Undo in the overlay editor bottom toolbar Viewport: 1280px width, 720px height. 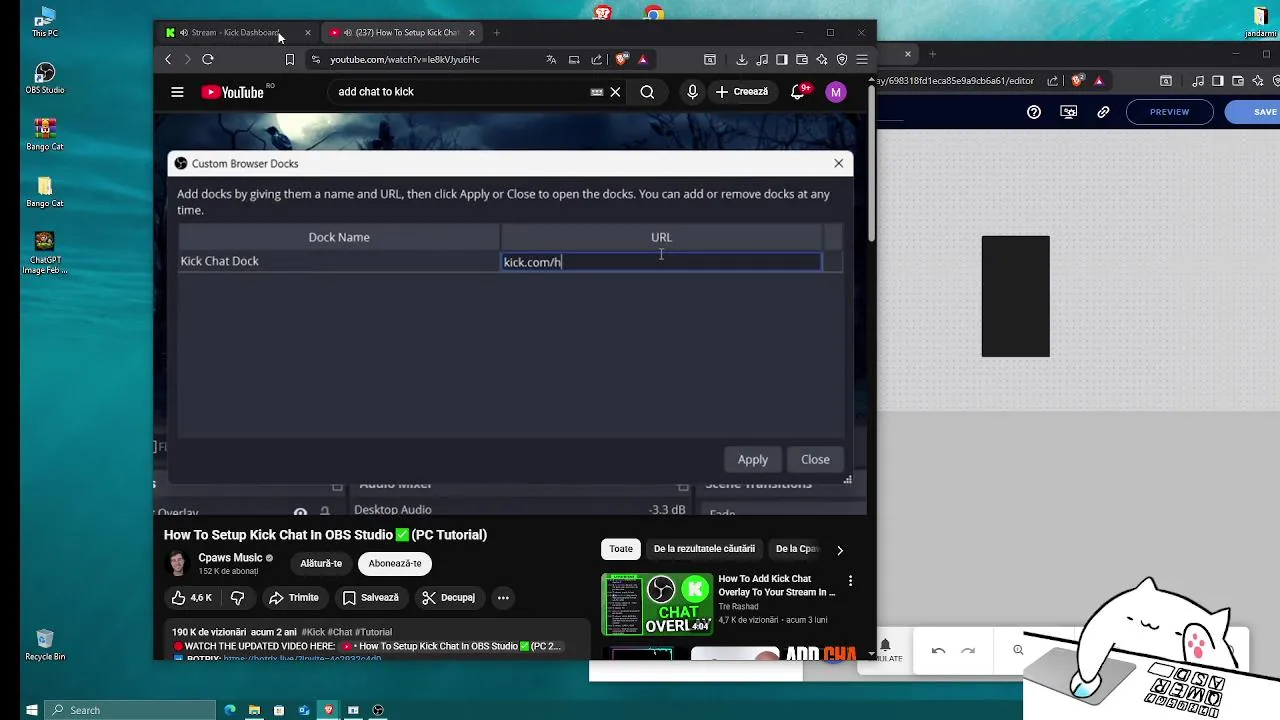coord(938,650)
